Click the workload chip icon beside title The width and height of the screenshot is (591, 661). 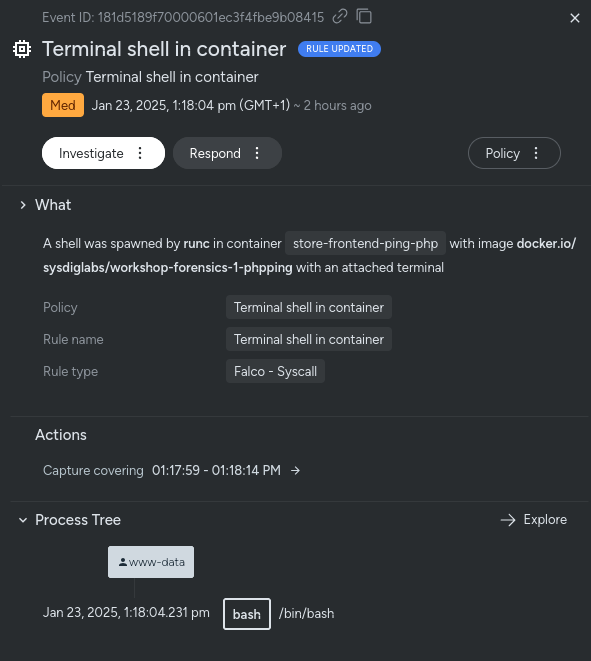(x=22, y=49)
